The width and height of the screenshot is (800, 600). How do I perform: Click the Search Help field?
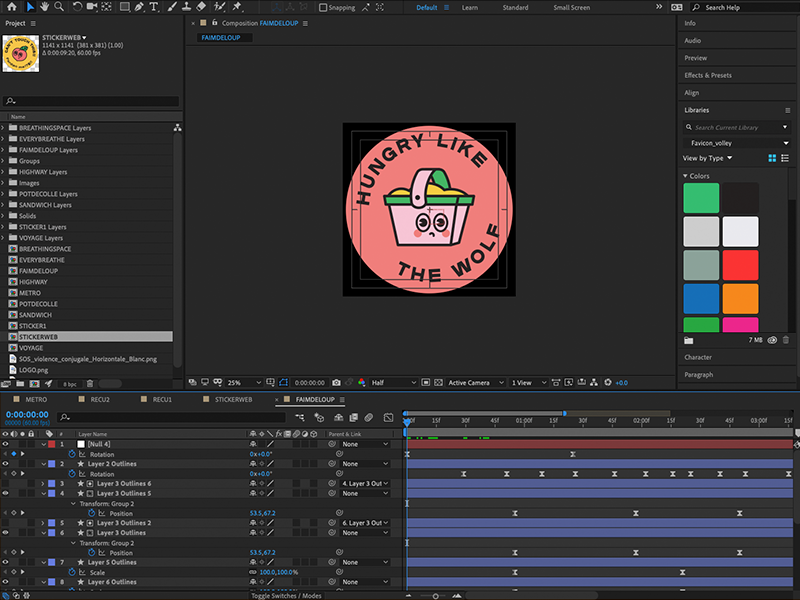pyautogui.click(x=743, y=7)
